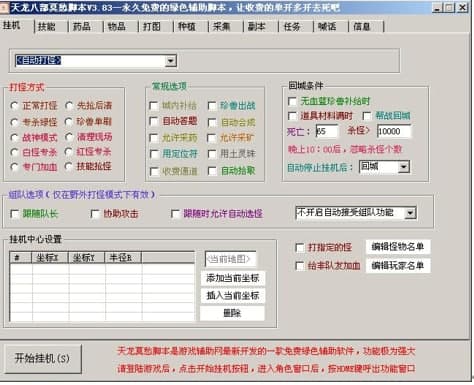
Task: Click the 坐标Y column header
Action: (86, 258)
